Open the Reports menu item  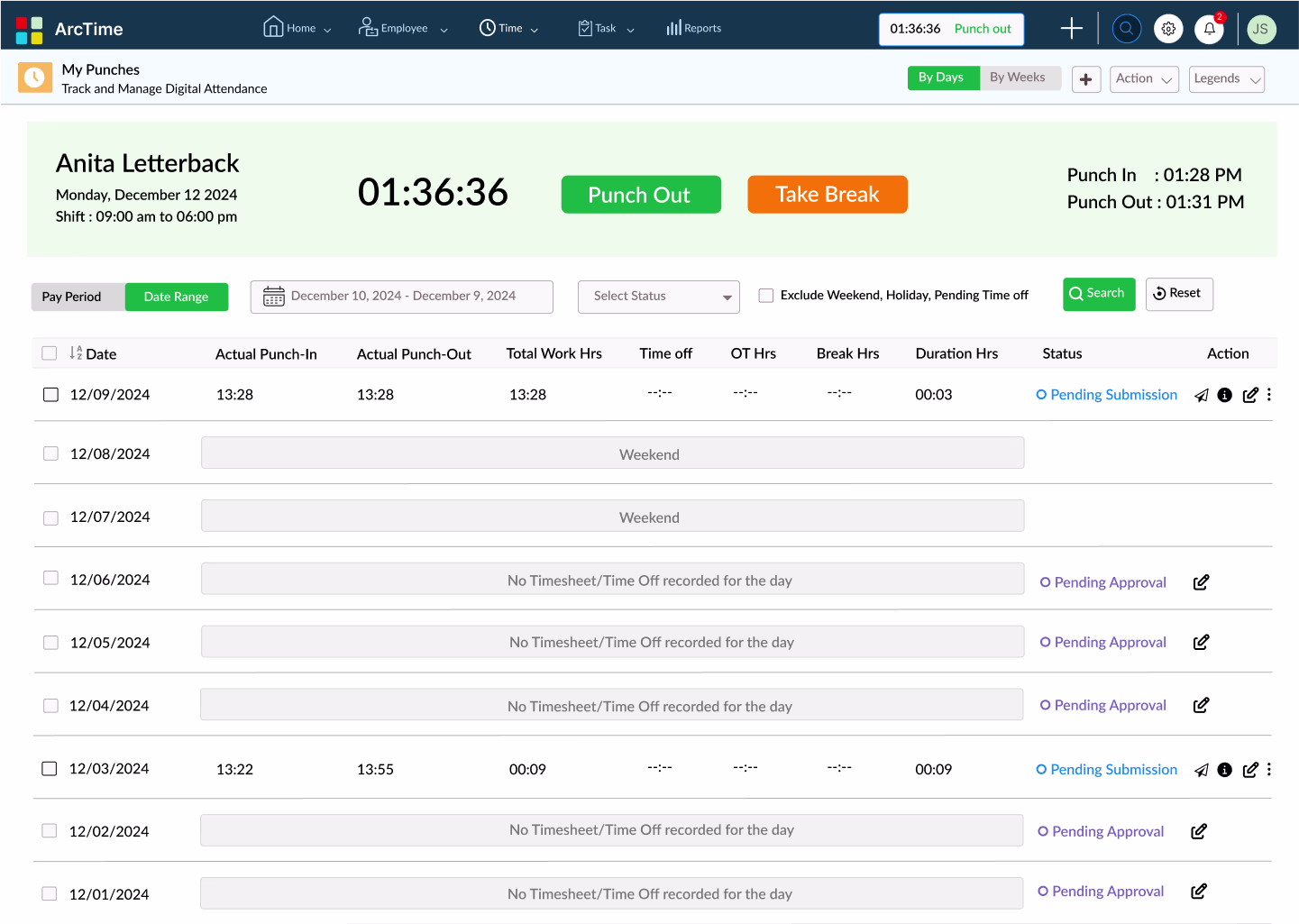(x=693, y=28)
